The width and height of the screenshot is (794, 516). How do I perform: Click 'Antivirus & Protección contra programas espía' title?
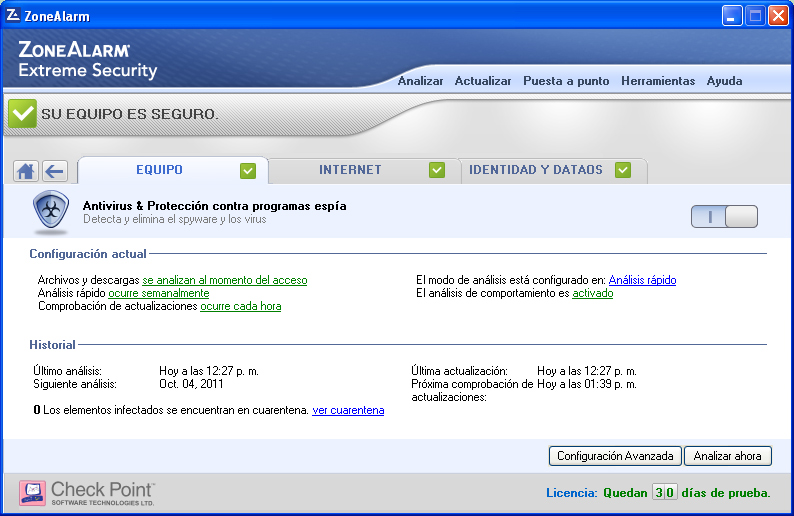pyautogui.click(x=214, y=206)
